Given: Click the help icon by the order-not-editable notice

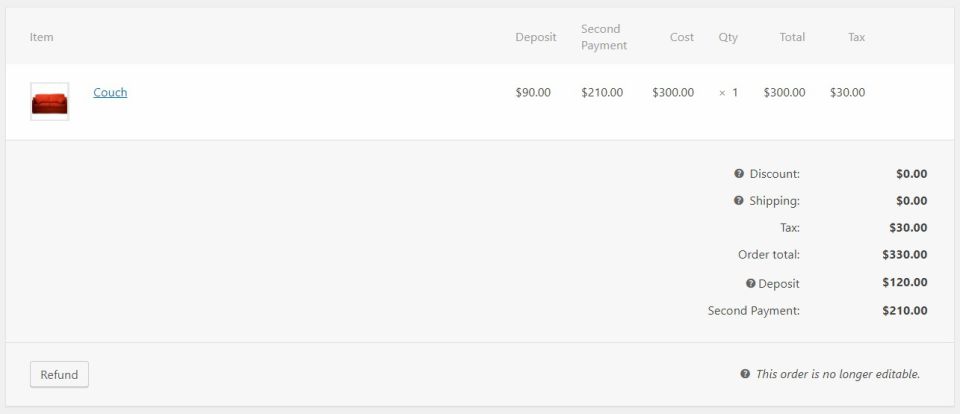Looking at the screenshot, I should 745,374.
